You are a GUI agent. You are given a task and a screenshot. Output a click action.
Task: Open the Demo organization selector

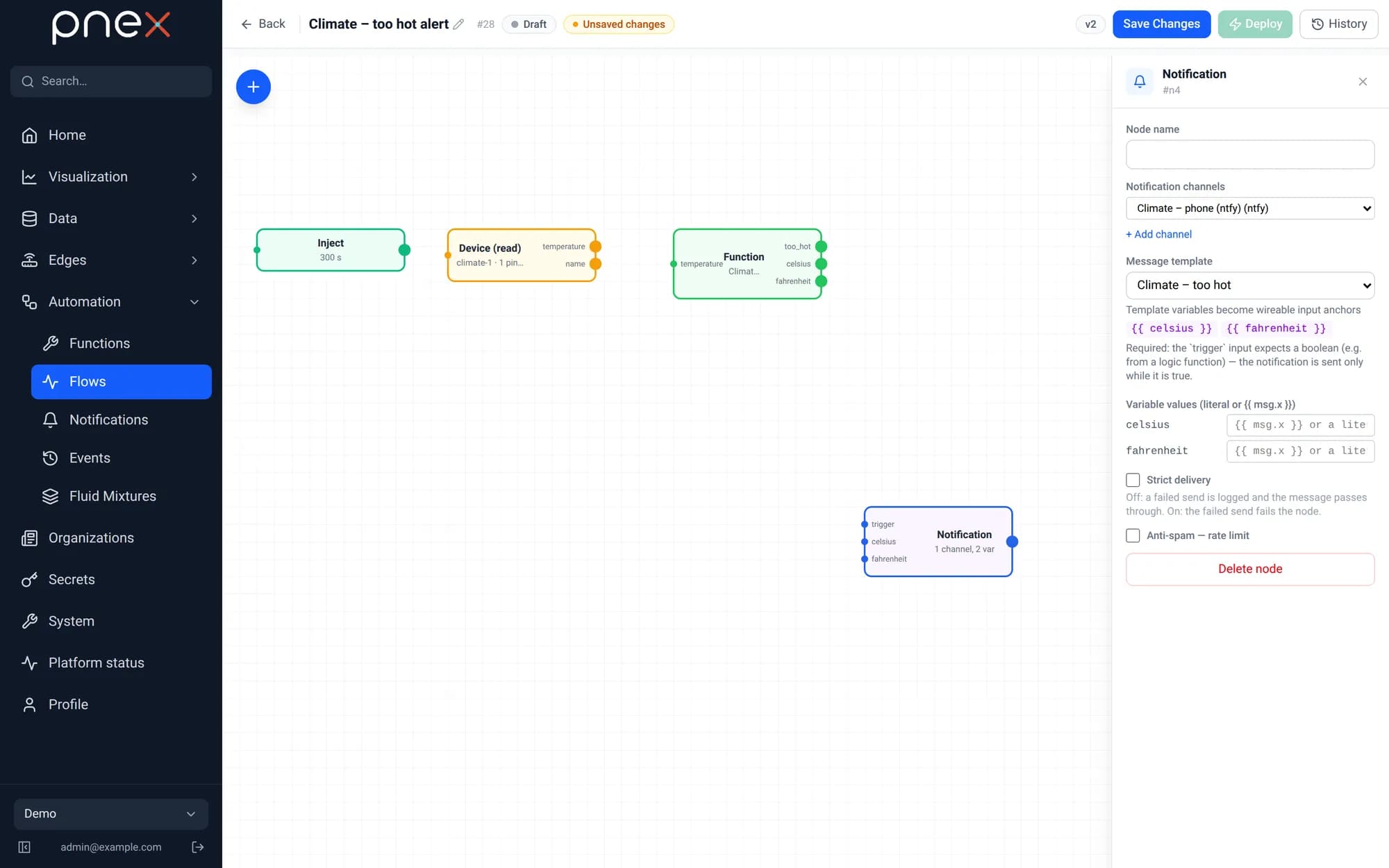point(111,814)
